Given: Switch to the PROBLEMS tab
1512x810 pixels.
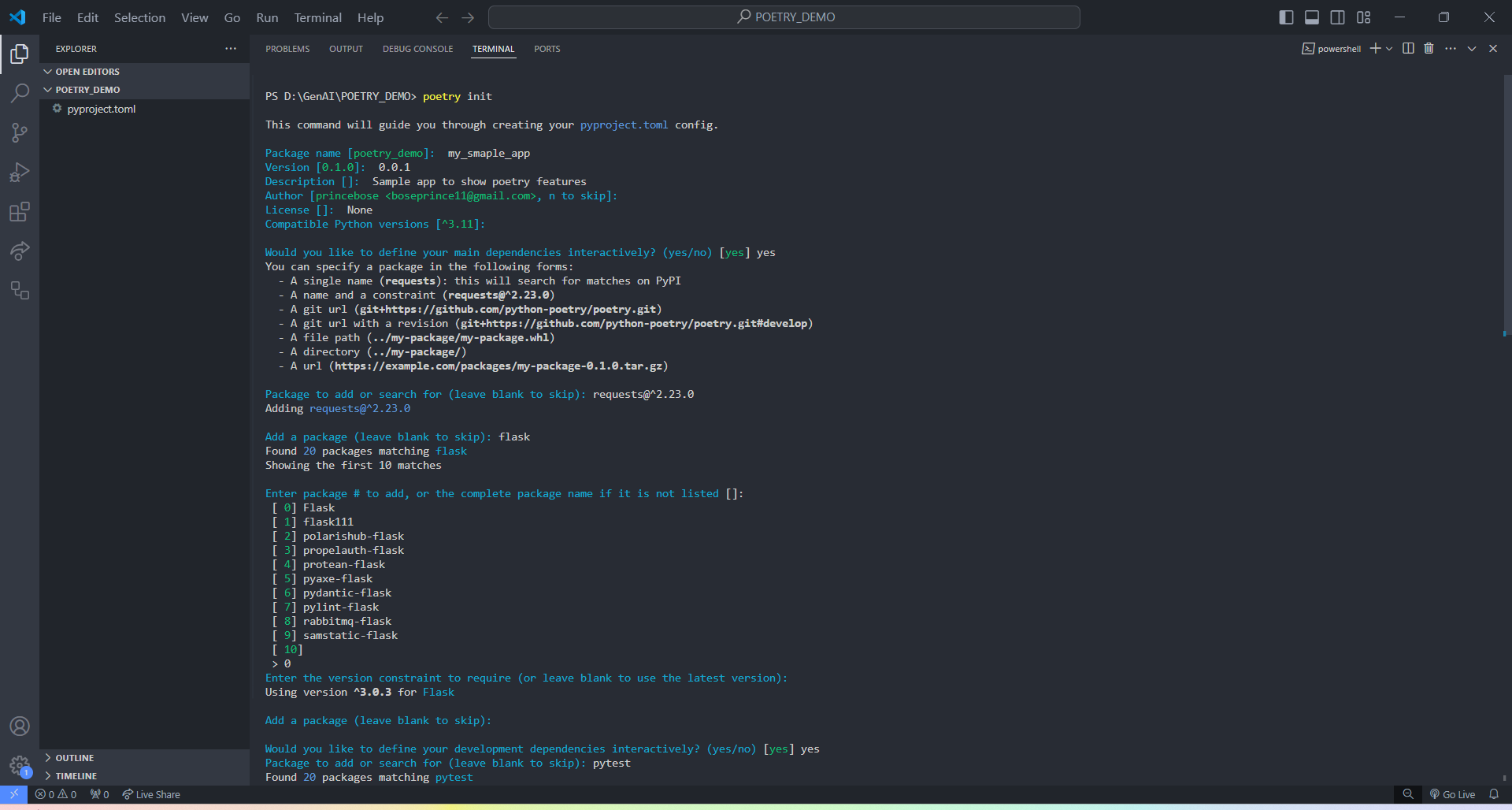Looking at the screenshot, I should click(x=287, y=49).
